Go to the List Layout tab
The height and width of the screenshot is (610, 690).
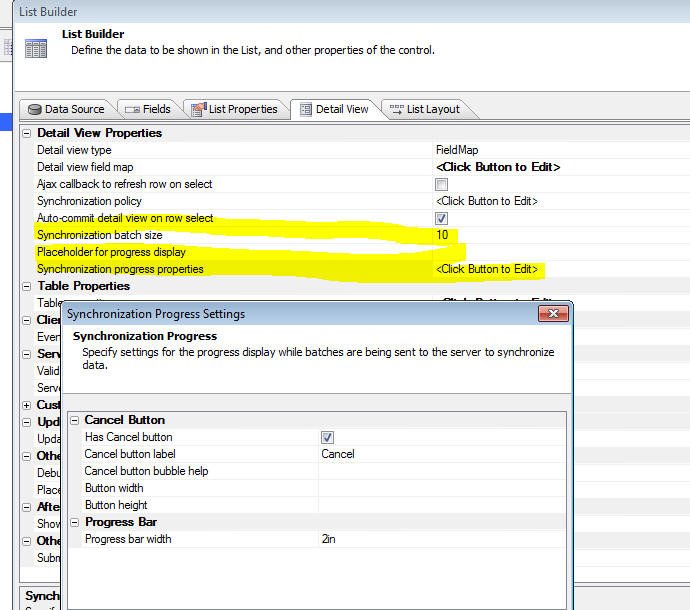click(x=425, y=109)
